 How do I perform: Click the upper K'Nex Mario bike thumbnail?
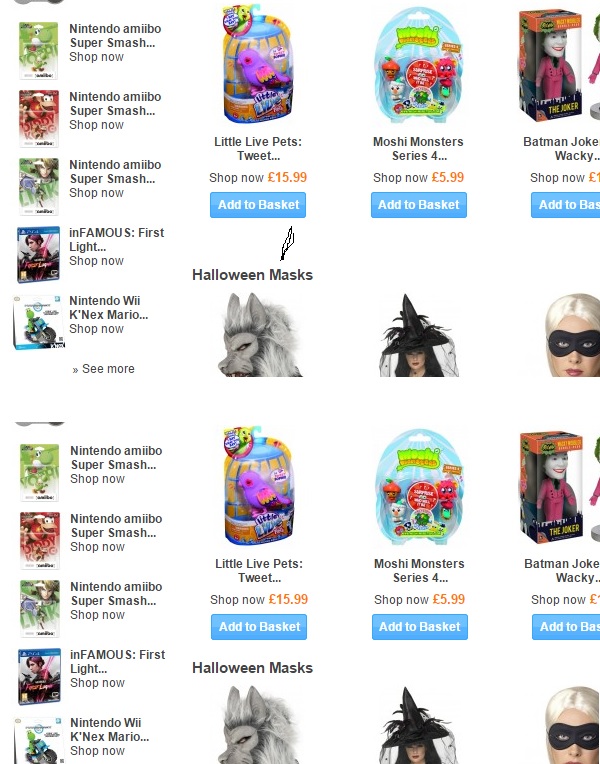click(39, 322)
